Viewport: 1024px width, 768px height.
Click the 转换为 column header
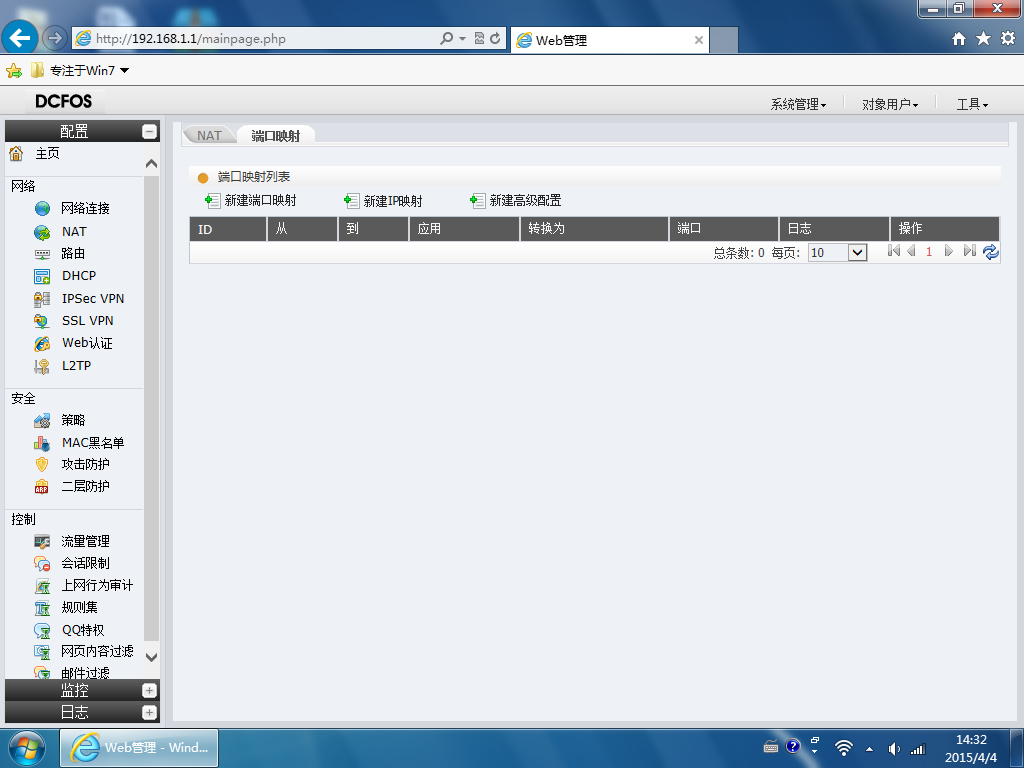click(594, 229)
